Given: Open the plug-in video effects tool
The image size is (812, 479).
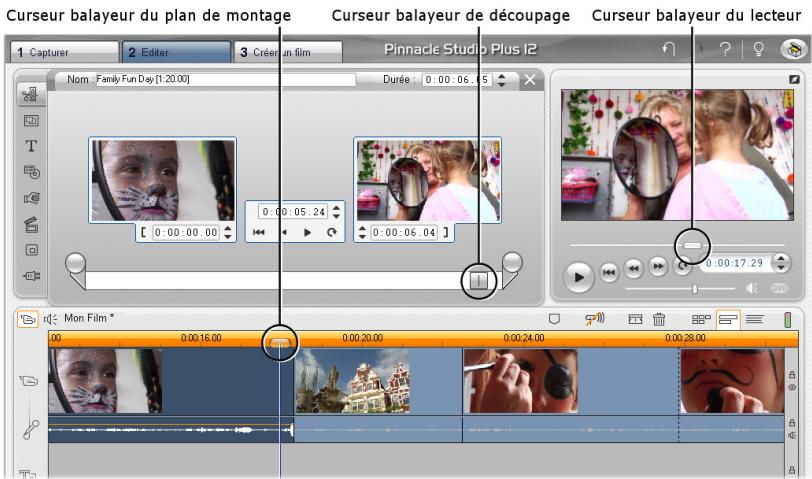Looking at the screenshot, I should (x=31, y=275).
